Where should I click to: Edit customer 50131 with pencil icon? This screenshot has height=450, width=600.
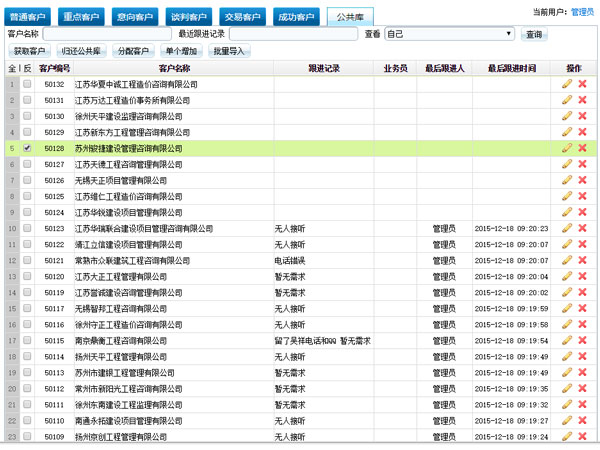[x=567, y=100]
